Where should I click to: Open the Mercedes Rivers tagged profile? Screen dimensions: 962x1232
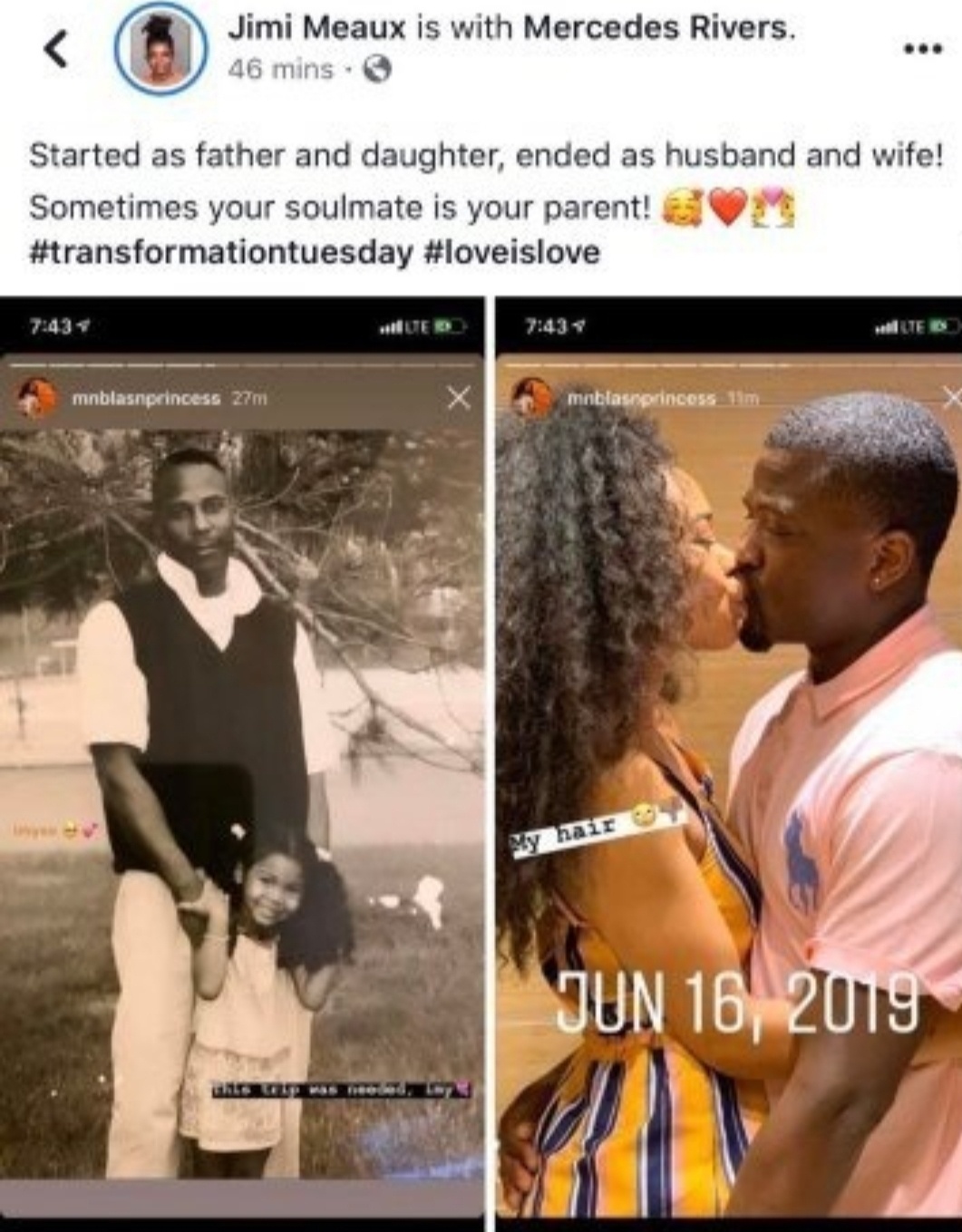click(659, 28)
